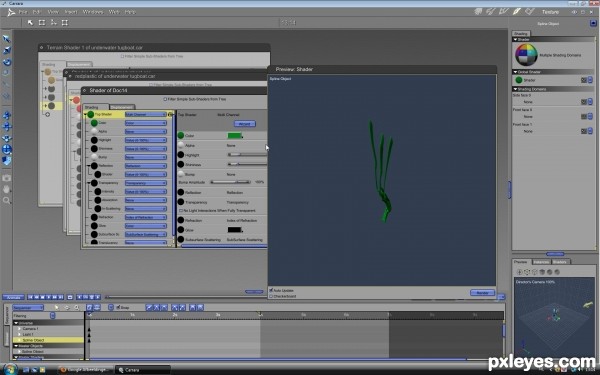Image resolution: width=600 pixels, height=375 pixels.
Task: Open the Render room icon next to Texture
Action: pos(530,12)
